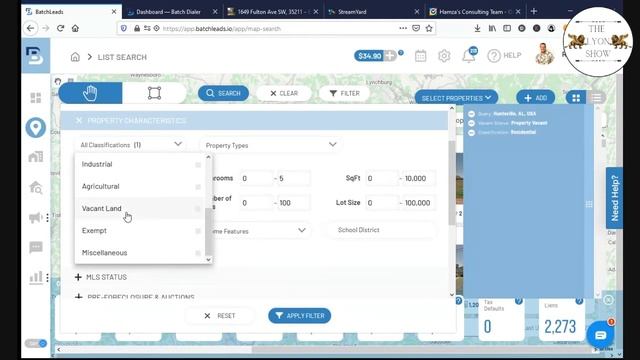Open the house search sidebar icon

(x=36, y=187)
